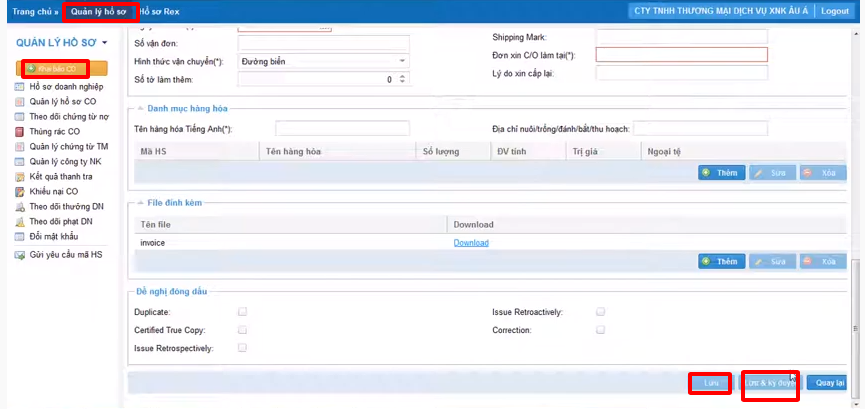Open Thùng rác CO

pos(55,131)
